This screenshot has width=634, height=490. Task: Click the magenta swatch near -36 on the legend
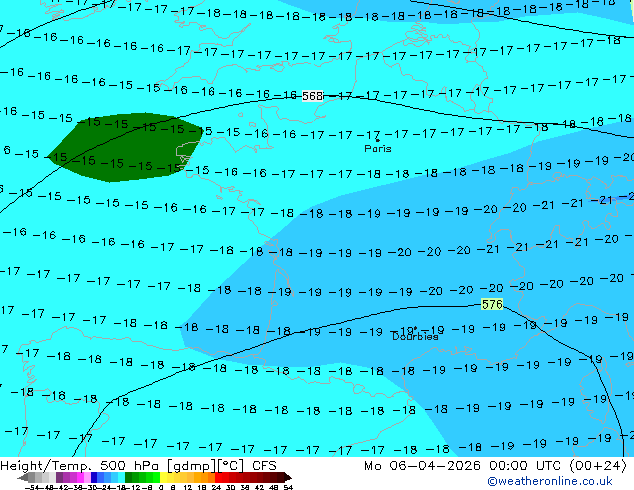point(80,477)
